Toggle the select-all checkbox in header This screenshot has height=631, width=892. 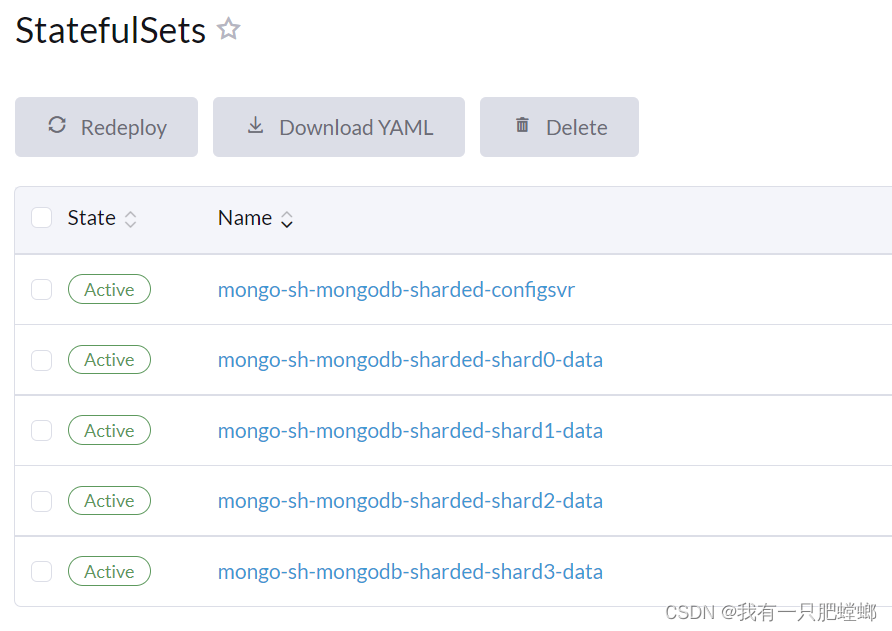[41, 218]
